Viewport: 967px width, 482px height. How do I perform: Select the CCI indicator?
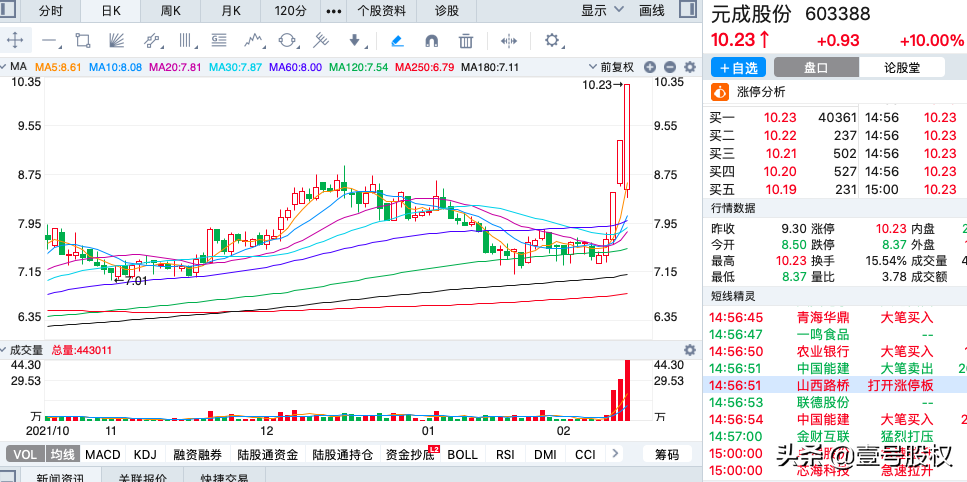coord(585,454)
